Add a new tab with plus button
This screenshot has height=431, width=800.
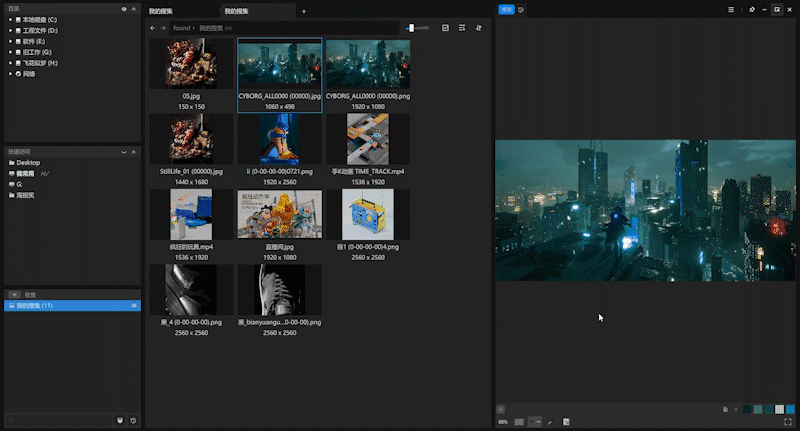click(304, 11)
